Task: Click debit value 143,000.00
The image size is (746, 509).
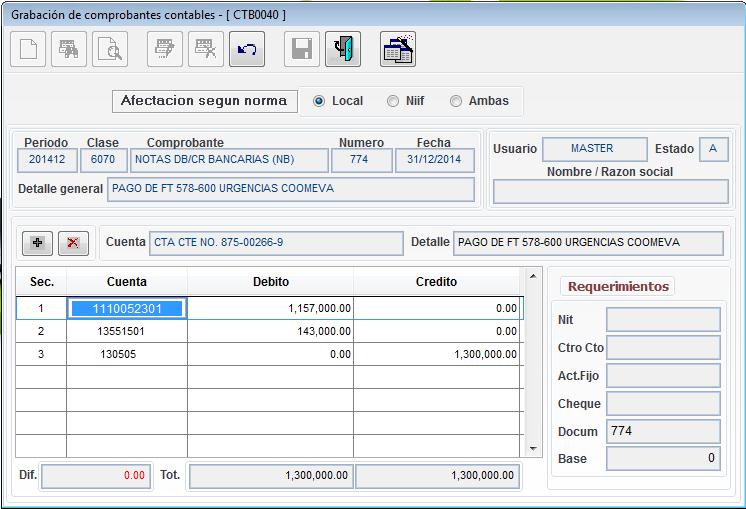Action: coord(270,331)
